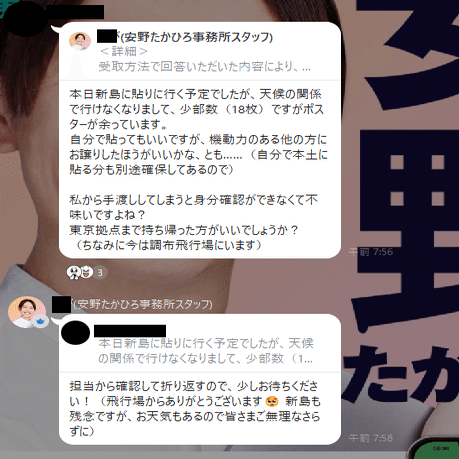The width and height of the screenshot is (459, 459).
Task: Open the first sender's blacked-out profile picture
Action: (25, 19)
